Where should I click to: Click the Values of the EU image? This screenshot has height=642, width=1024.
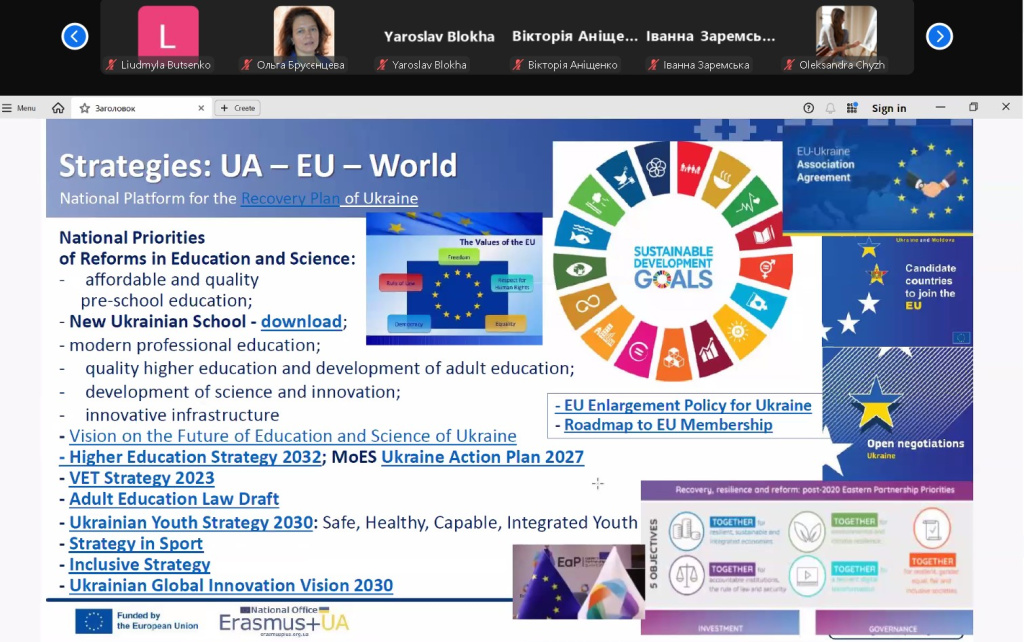pos(454,279)
